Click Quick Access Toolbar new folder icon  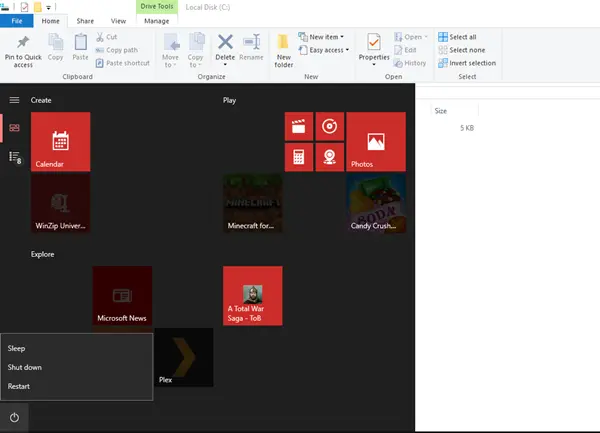click(38, 7)
